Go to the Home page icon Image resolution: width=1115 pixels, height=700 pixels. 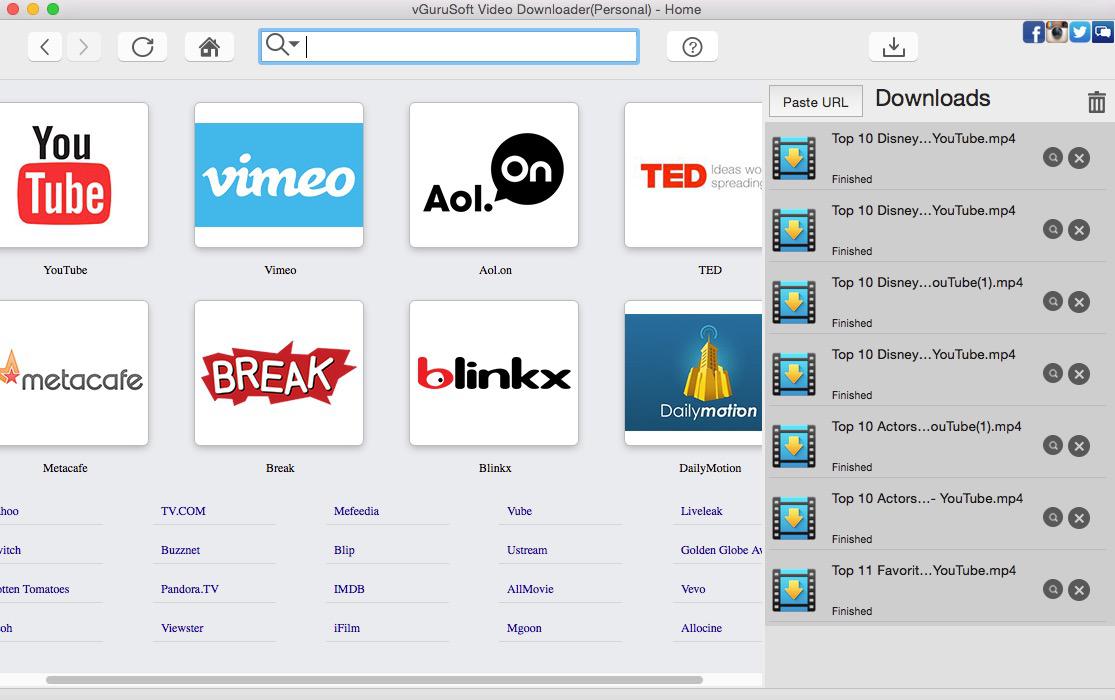tap(209, 47)
